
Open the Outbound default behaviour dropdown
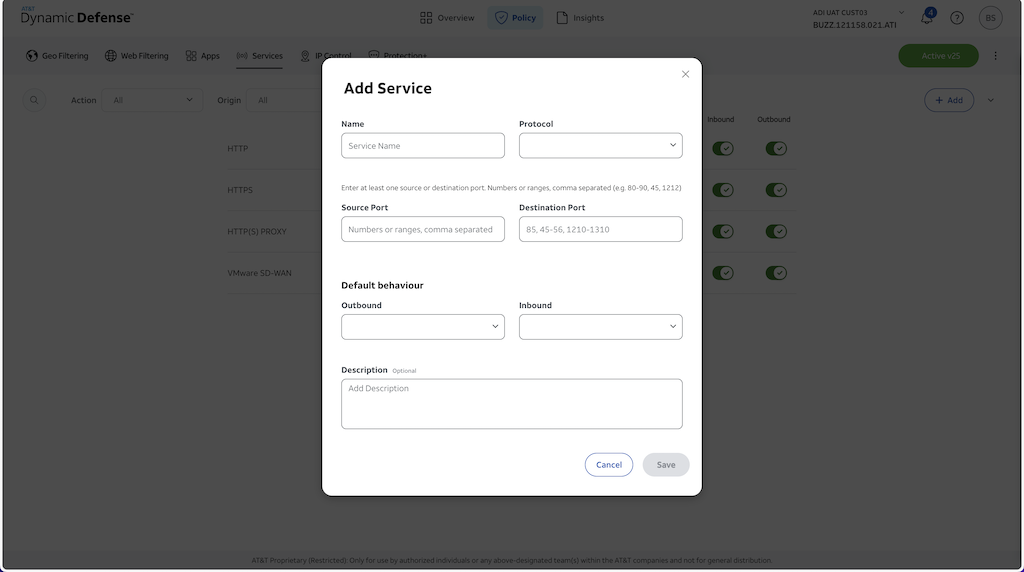pyautogui.click(x=423, y=326)
